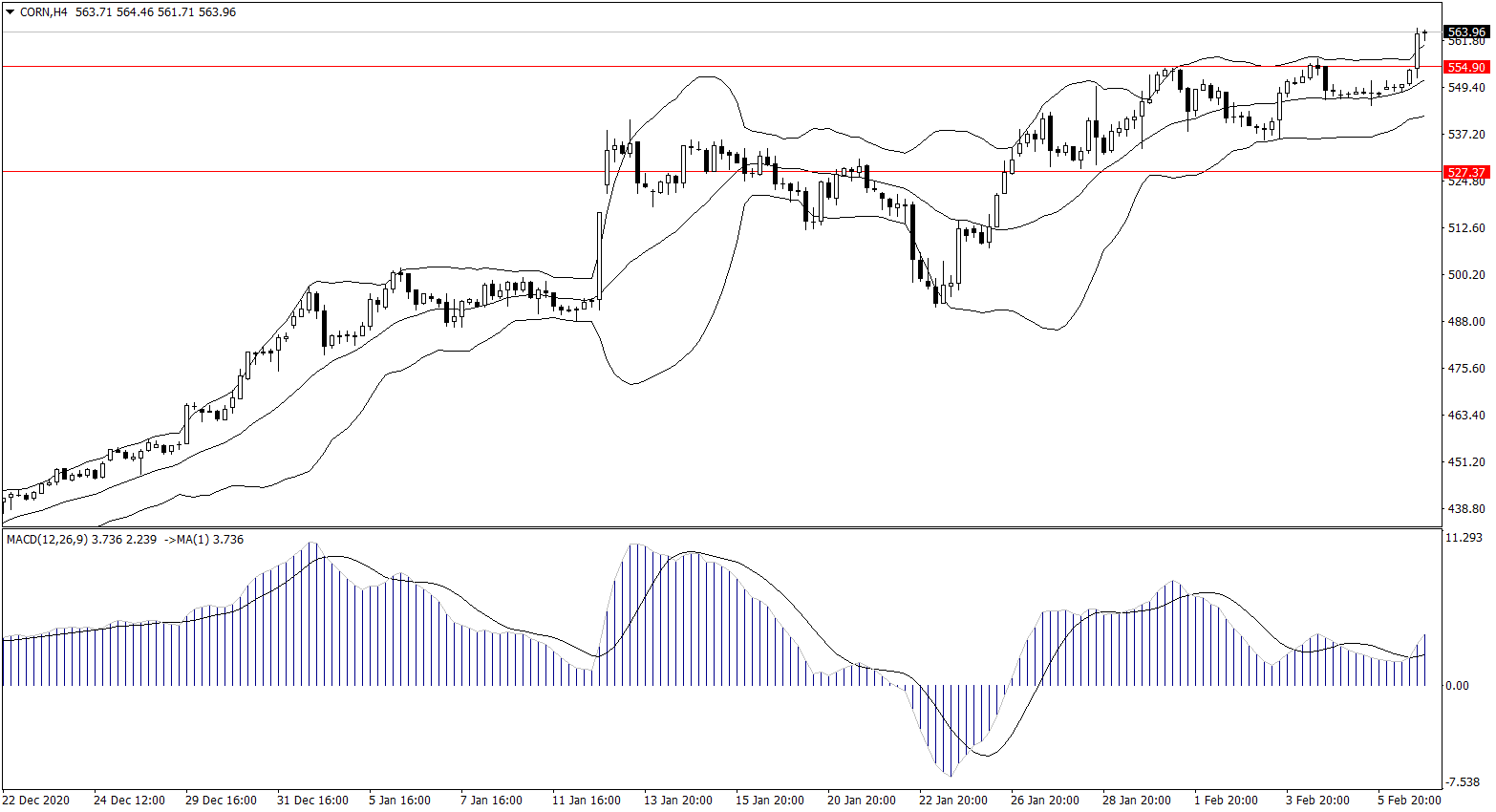Viewport: 1496px width, 812px height.
Task: Click the 0.00 level on MACD scale
Action: 1458,686
